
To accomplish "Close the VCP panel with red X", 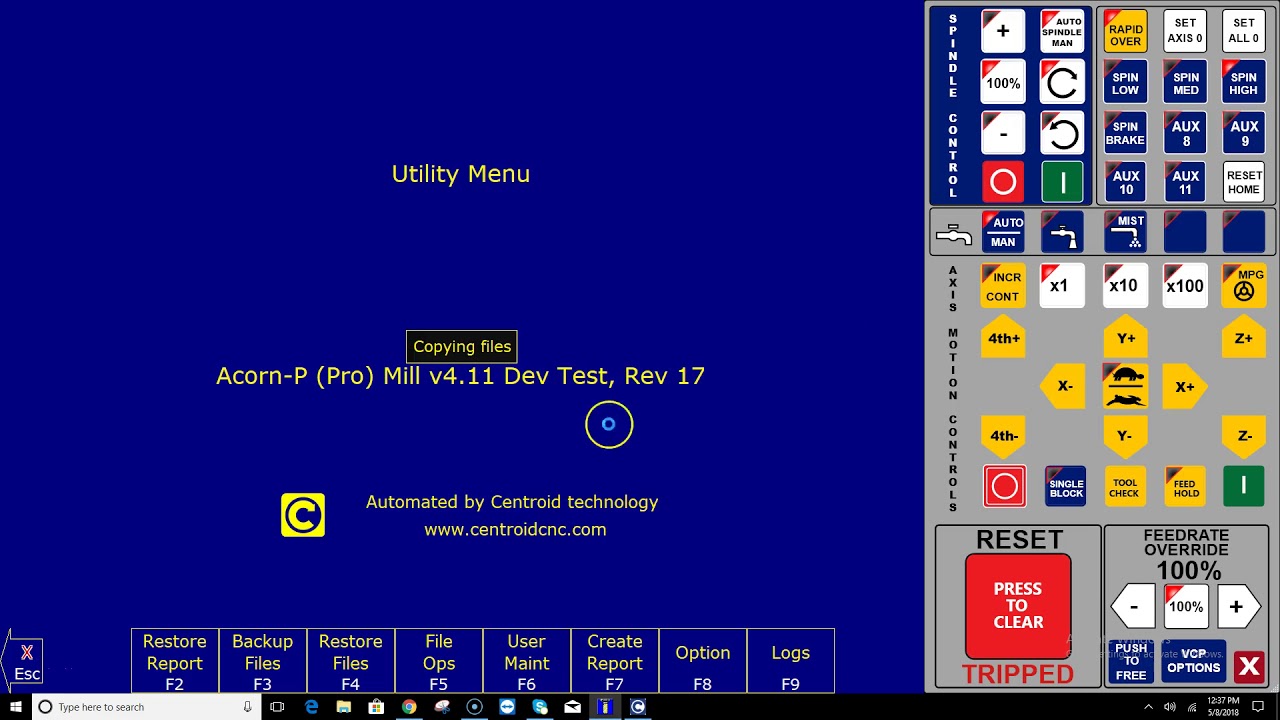I will click(x=1249, y=666).
